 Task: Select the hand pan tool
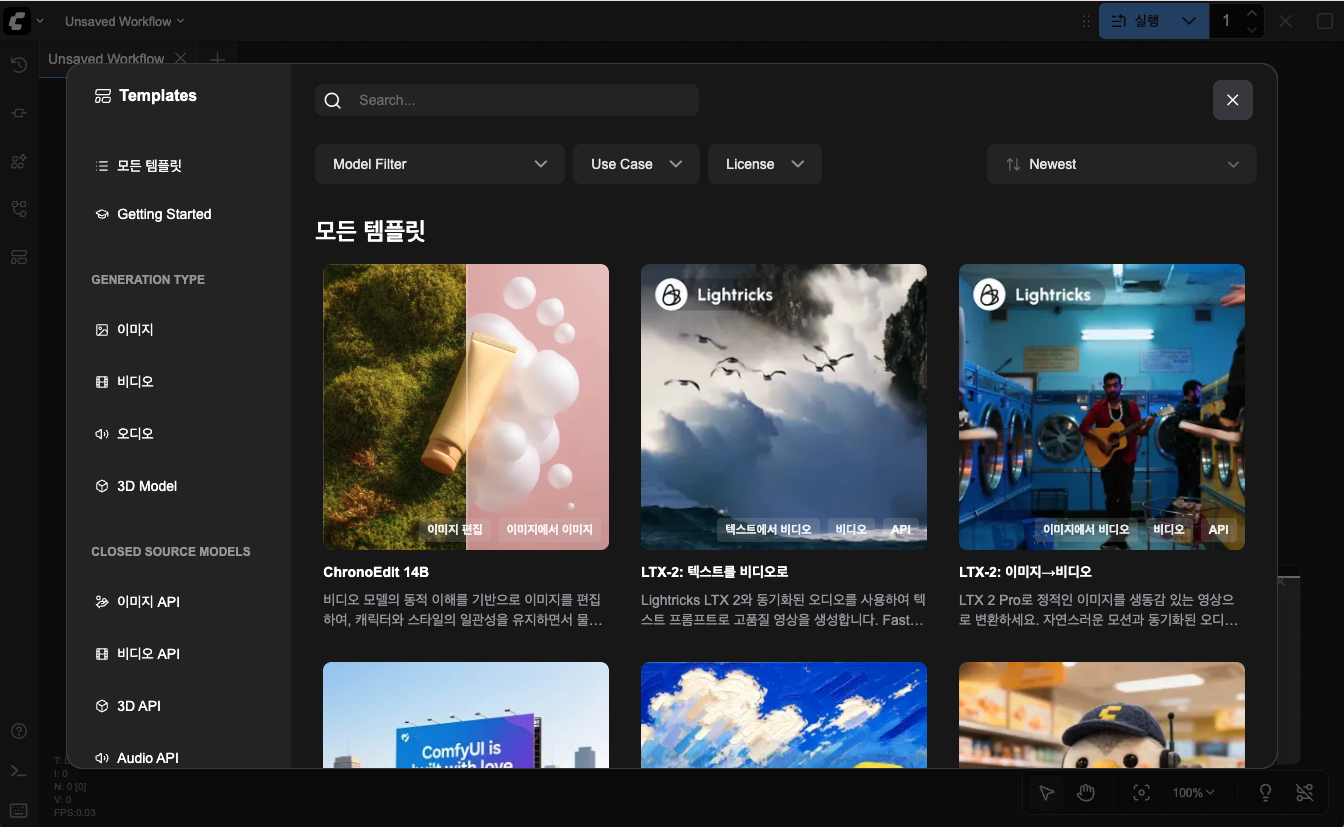click(x=1086, y=793)
